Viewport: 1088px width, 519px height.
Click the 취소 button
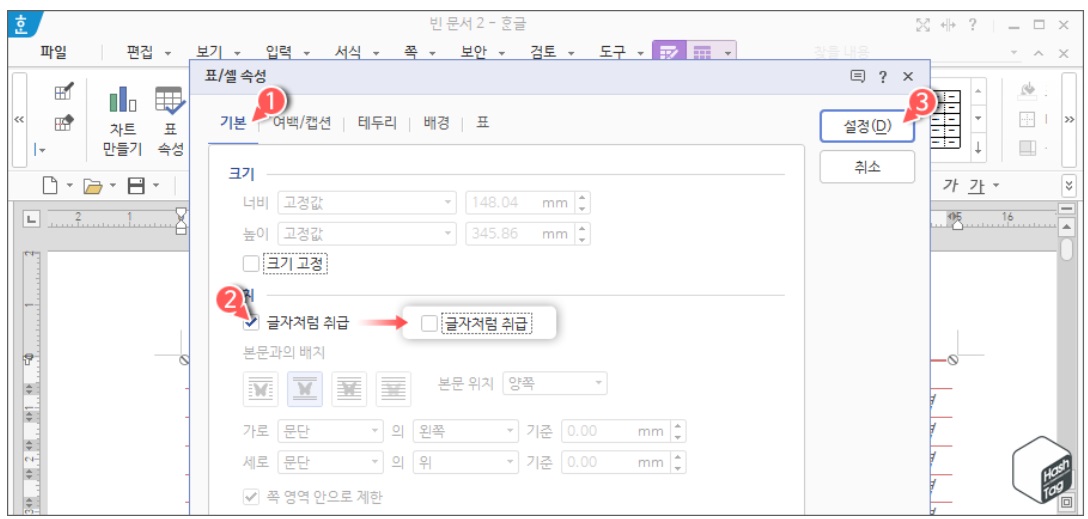pyautogui.click(x=867, y=167)
